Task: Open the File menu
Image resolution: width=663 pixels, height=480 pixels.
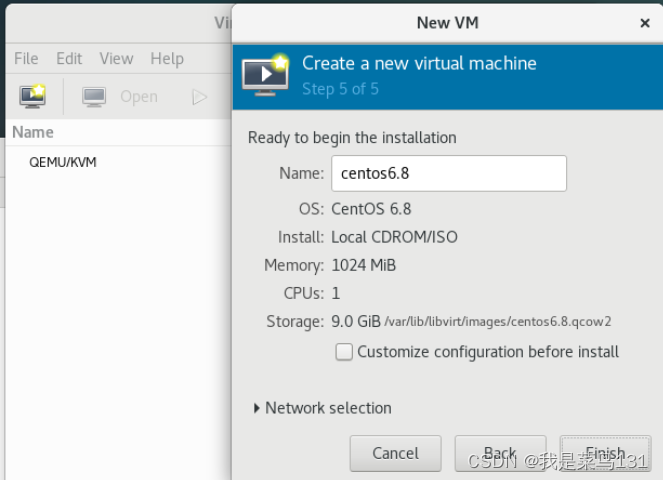Action: coord(26,58)
